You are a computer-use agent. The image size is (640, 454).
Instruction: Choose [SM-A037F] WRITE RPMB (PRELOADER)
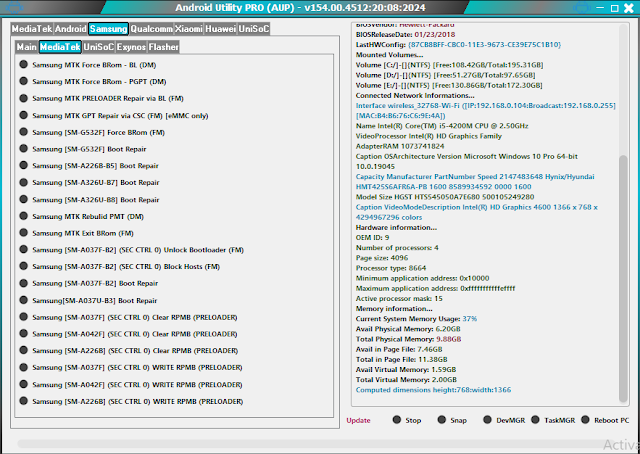point(131,367)
